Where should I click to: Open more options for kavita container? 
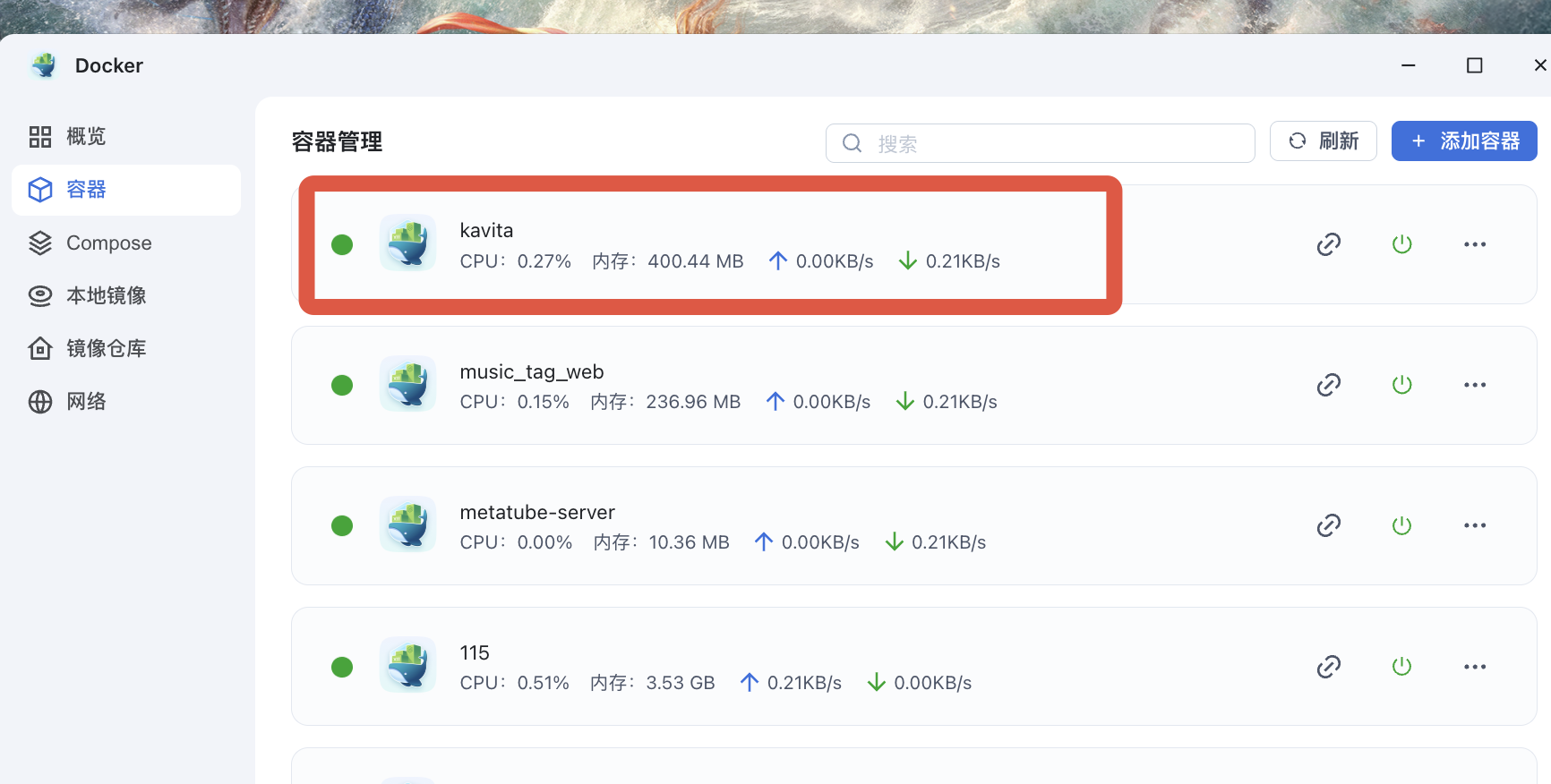coord(1475,244)
